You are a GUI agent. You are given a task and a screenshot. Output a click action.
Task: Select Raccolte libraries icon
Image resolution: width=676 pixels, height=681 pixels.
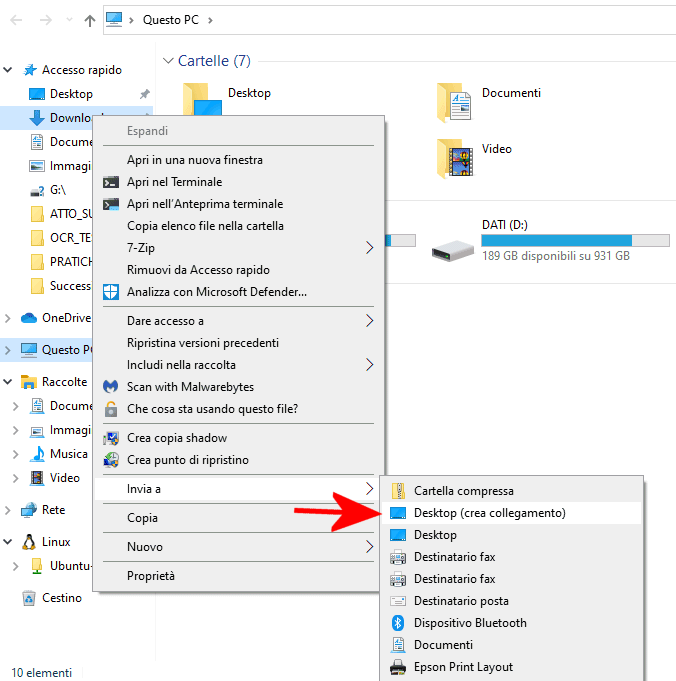click(x=29, y=382)
